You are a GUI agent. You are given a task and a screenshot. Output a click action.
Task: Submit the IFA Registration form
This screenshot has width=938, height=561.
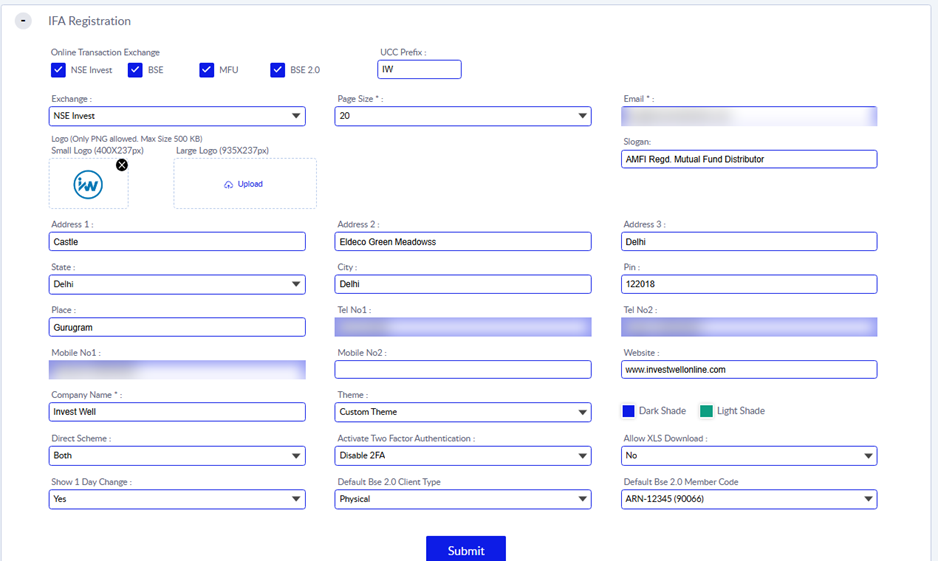(x=466, y=550)
